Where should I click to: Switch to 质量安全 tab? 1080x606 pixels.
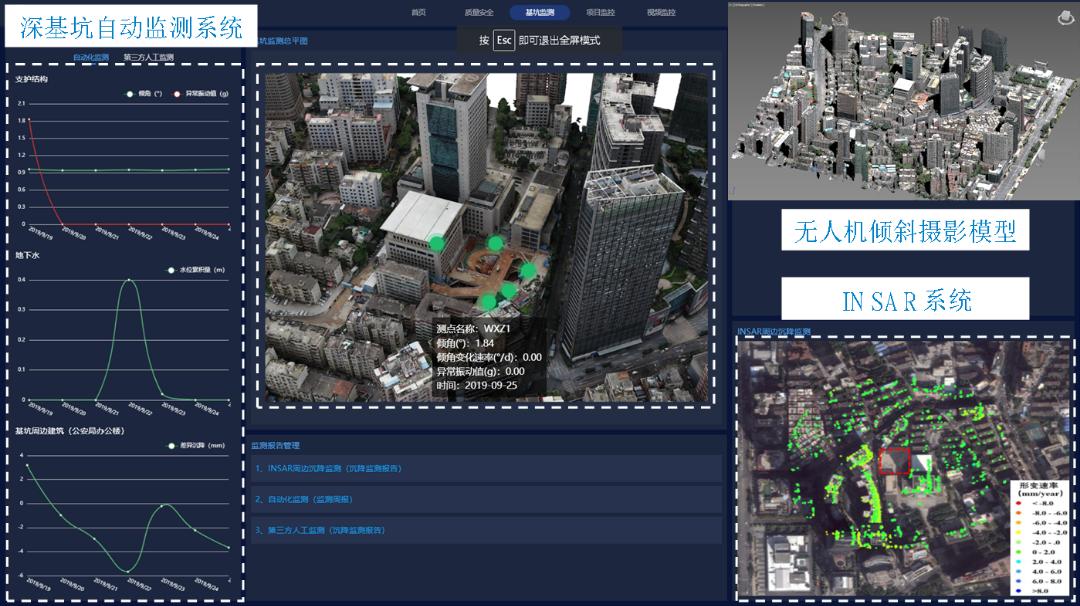tap(479, 13)
